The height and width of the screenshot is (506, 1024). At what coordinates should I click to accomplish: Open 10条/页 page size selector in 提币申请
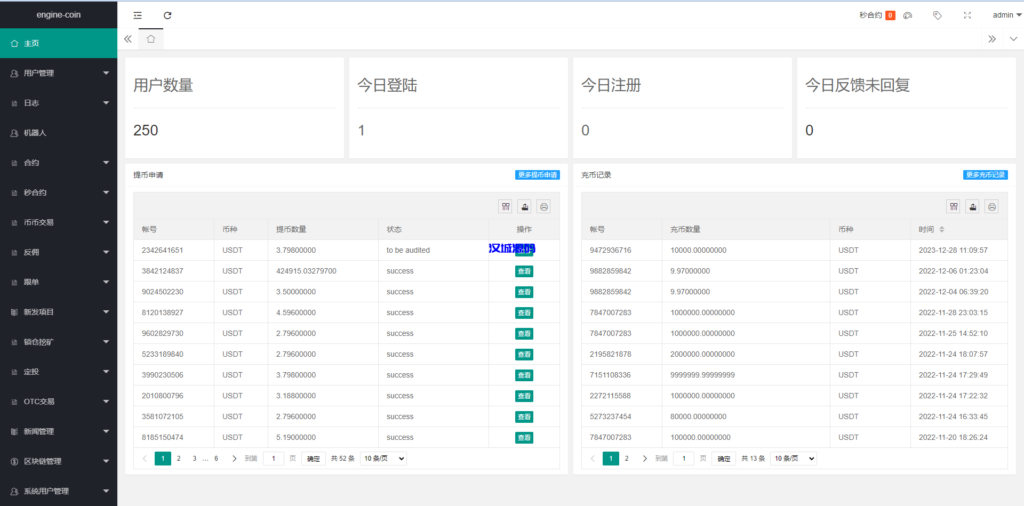[383, 458]
